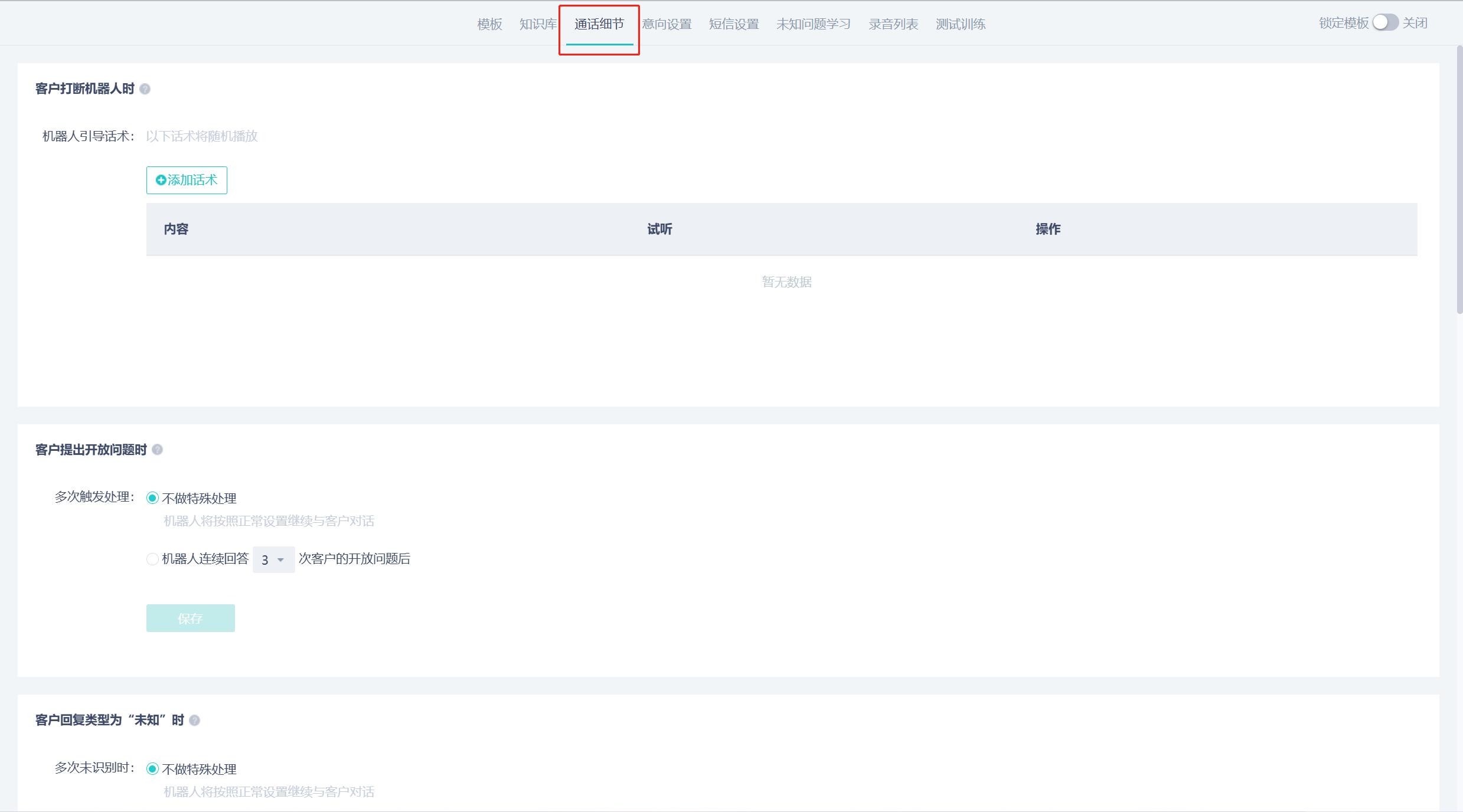
Task: Select the 通话细节 tab
Action: [x=599, y=24]
